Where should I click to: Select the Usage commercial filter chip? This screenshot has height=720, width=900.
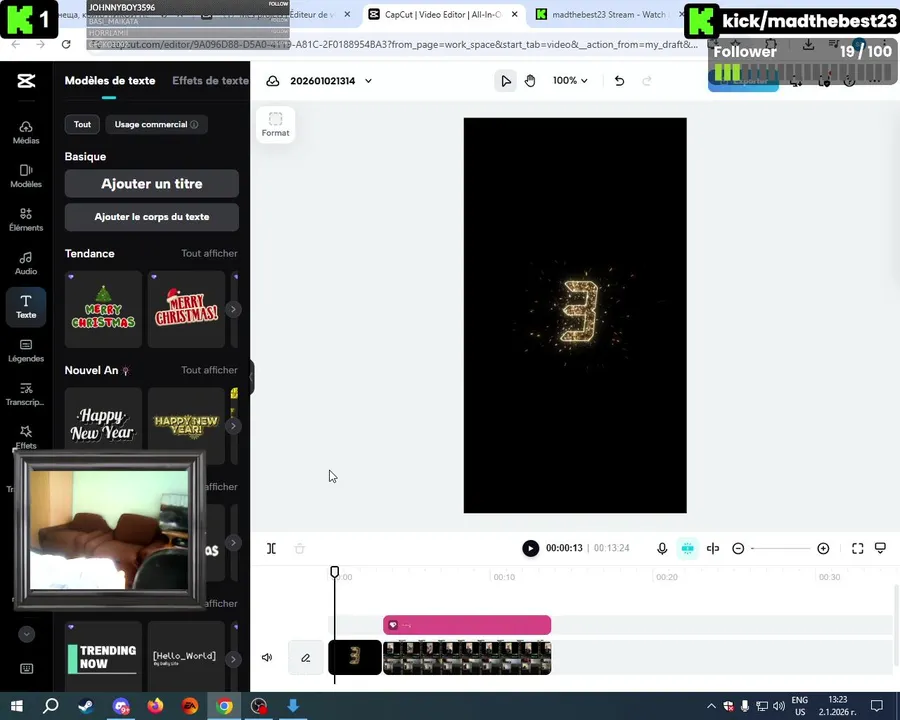pos(156,124)
